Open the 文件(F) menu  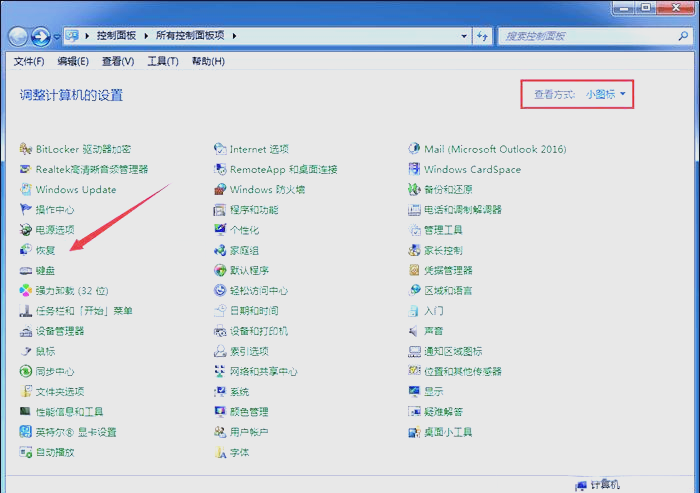[x=29, y=62]
